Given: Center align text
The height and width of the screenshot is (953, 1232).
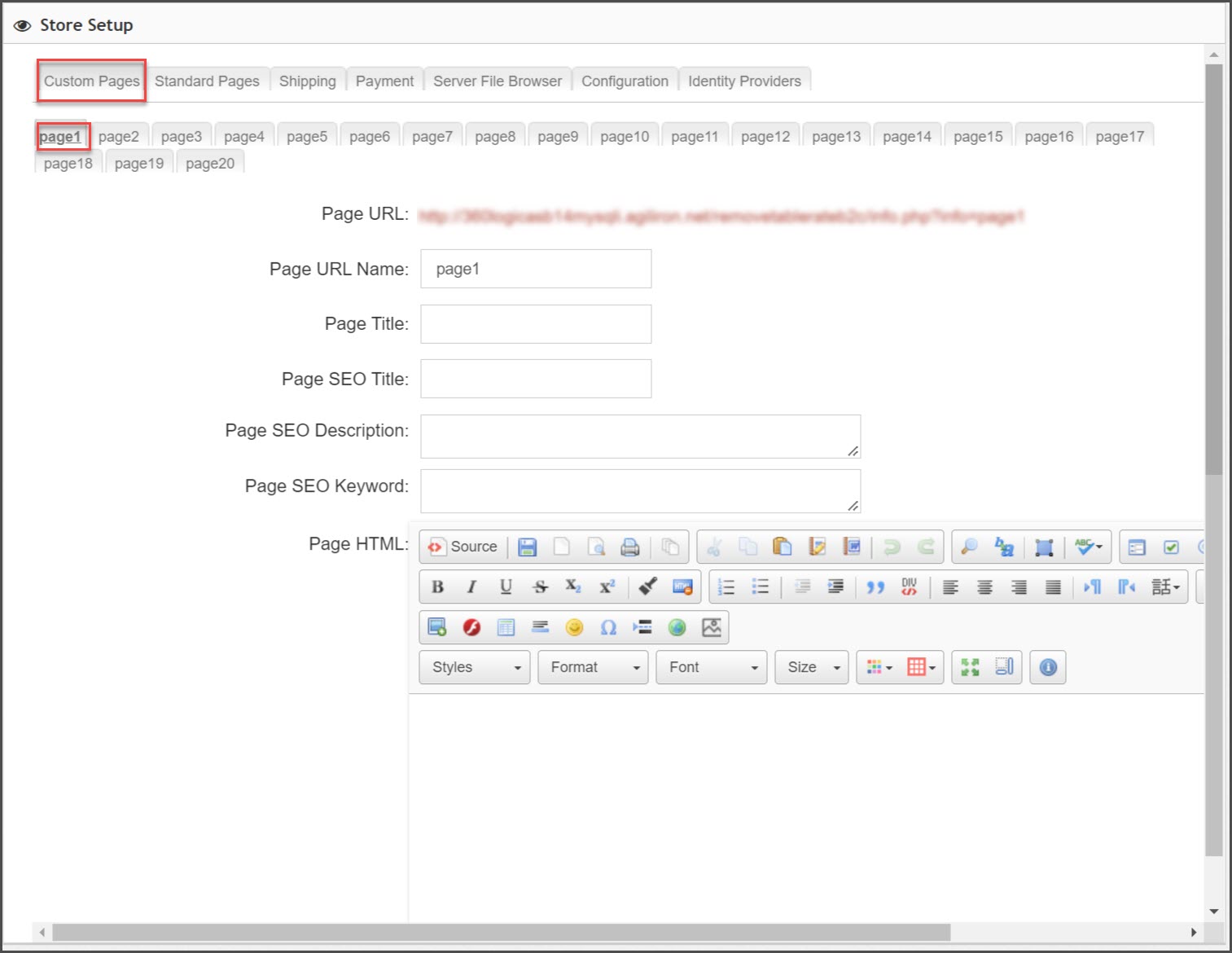Looking at the screenshot, I should pos(984,586).
